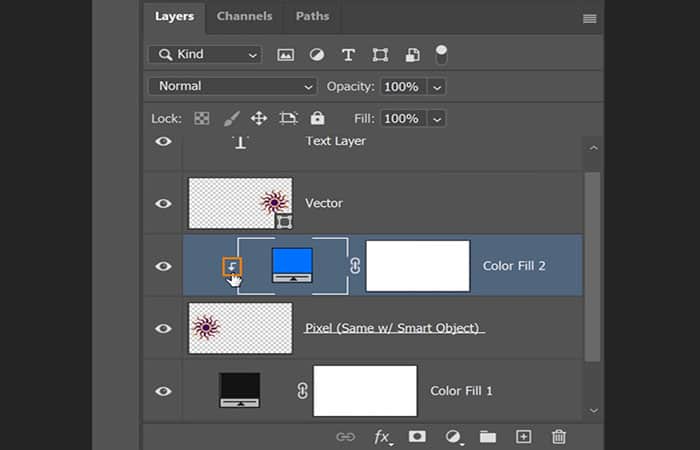Image resolution: width=700 pixels, height=450 pixels.
Task: Lock all layer attributes padlock
Action: pos(317,118)
